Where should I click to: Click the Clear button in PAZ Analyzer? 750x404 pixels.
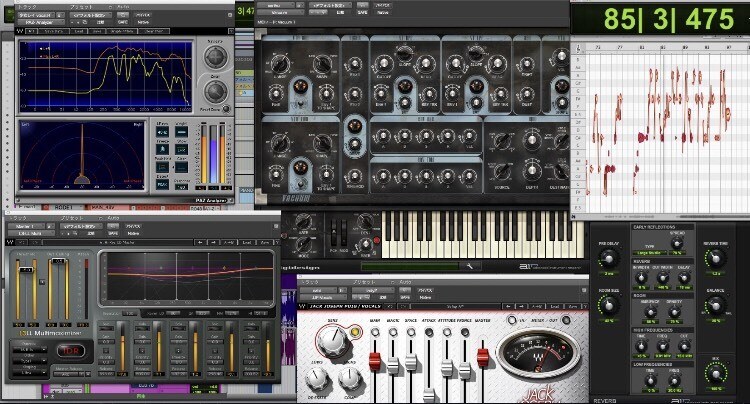(x=181, y=167)
